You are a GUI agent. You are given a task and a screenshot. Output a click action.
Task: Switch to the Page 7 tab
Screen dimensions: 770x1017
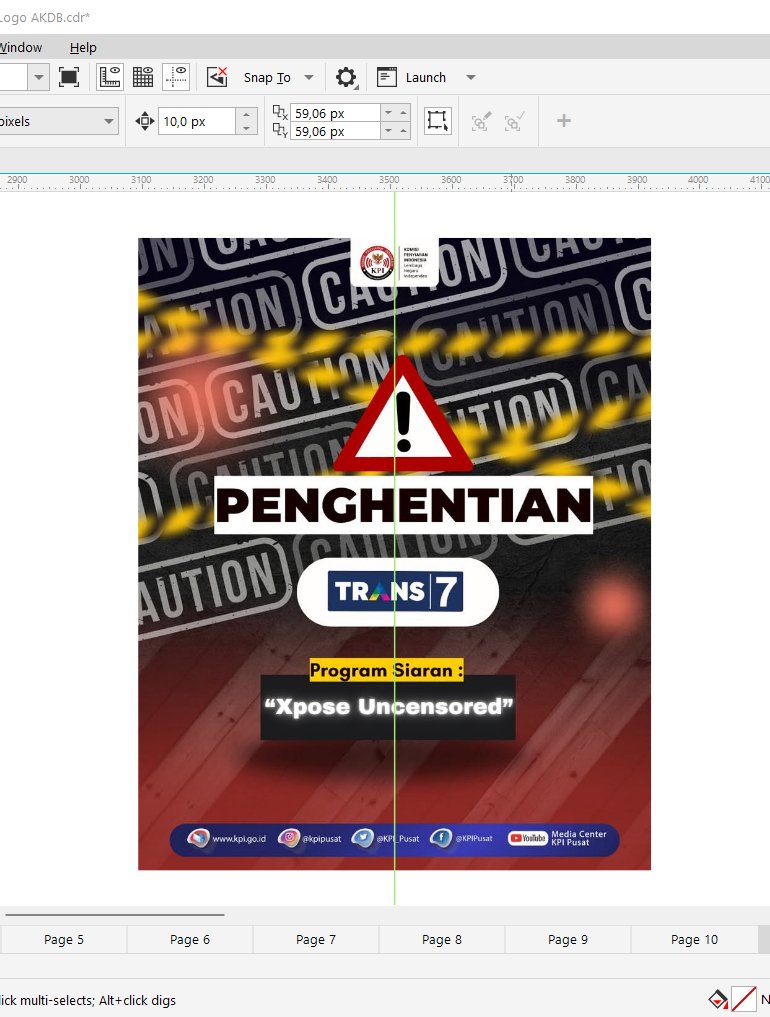click(315, 939)
